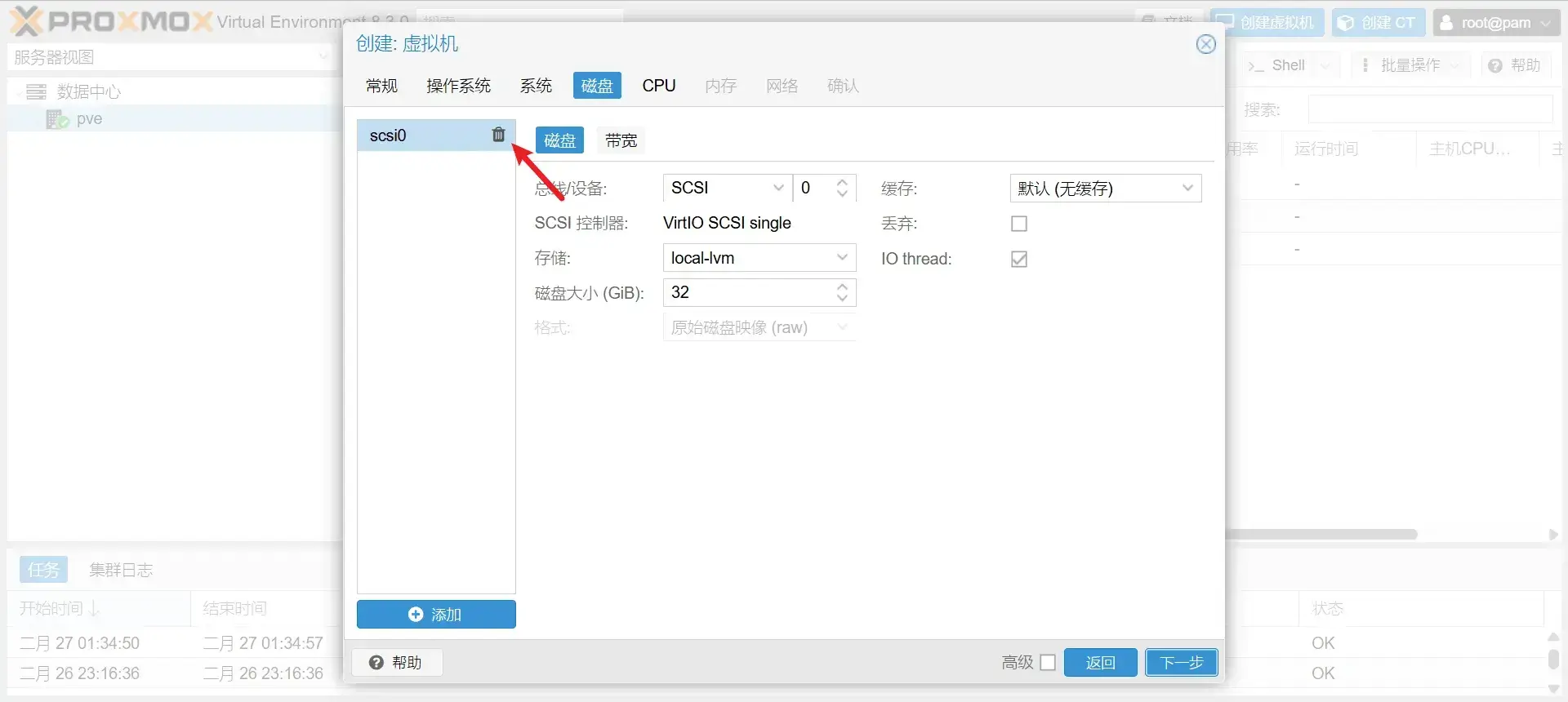Image resolution: width=1568 pixels, height=702 pixels.
Task: Go to the OS tab
Action: pos(458,86)
